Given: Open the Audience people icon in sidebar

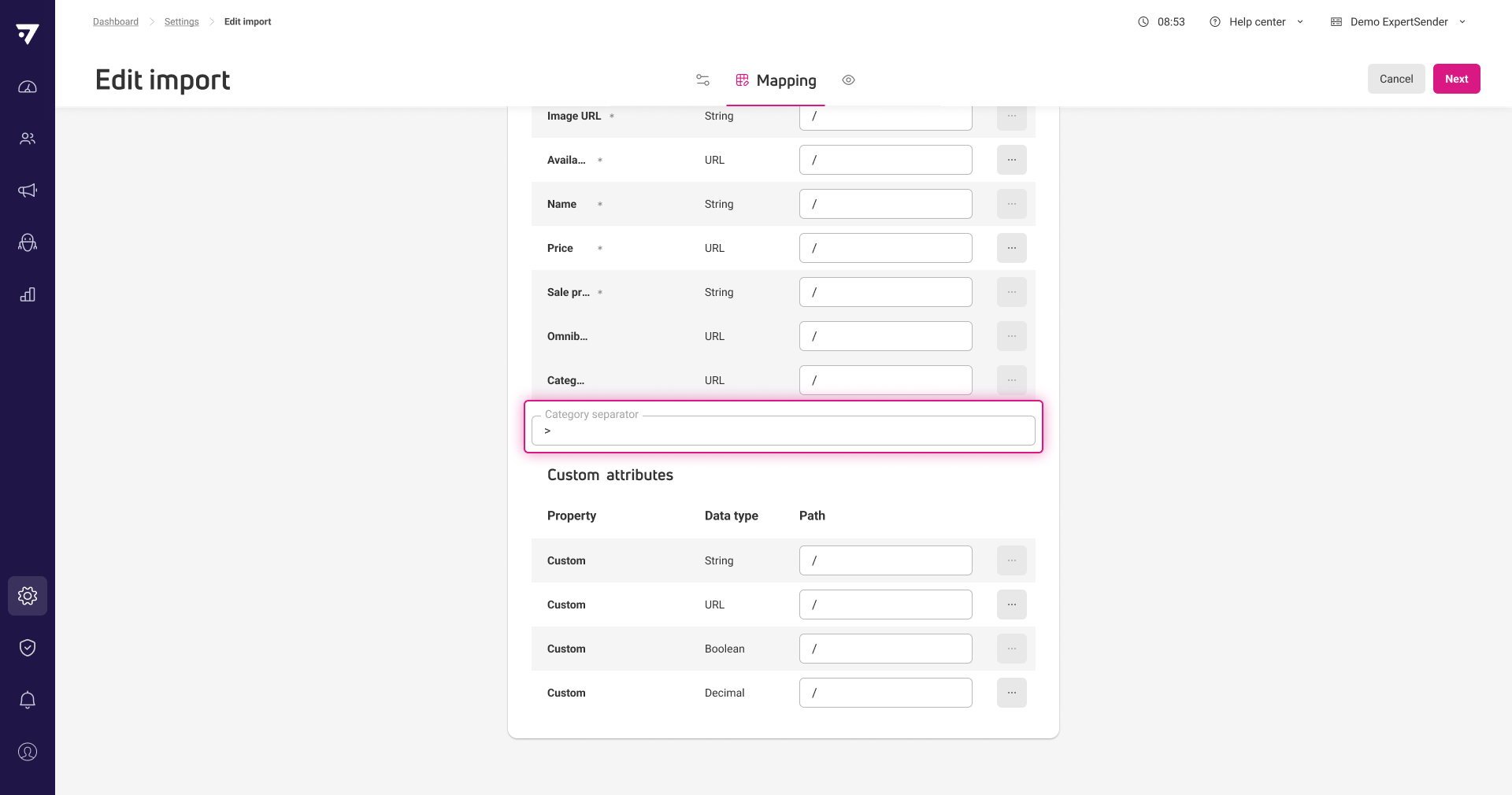Looking at the screenshot, I should click(x=28, y=139).
